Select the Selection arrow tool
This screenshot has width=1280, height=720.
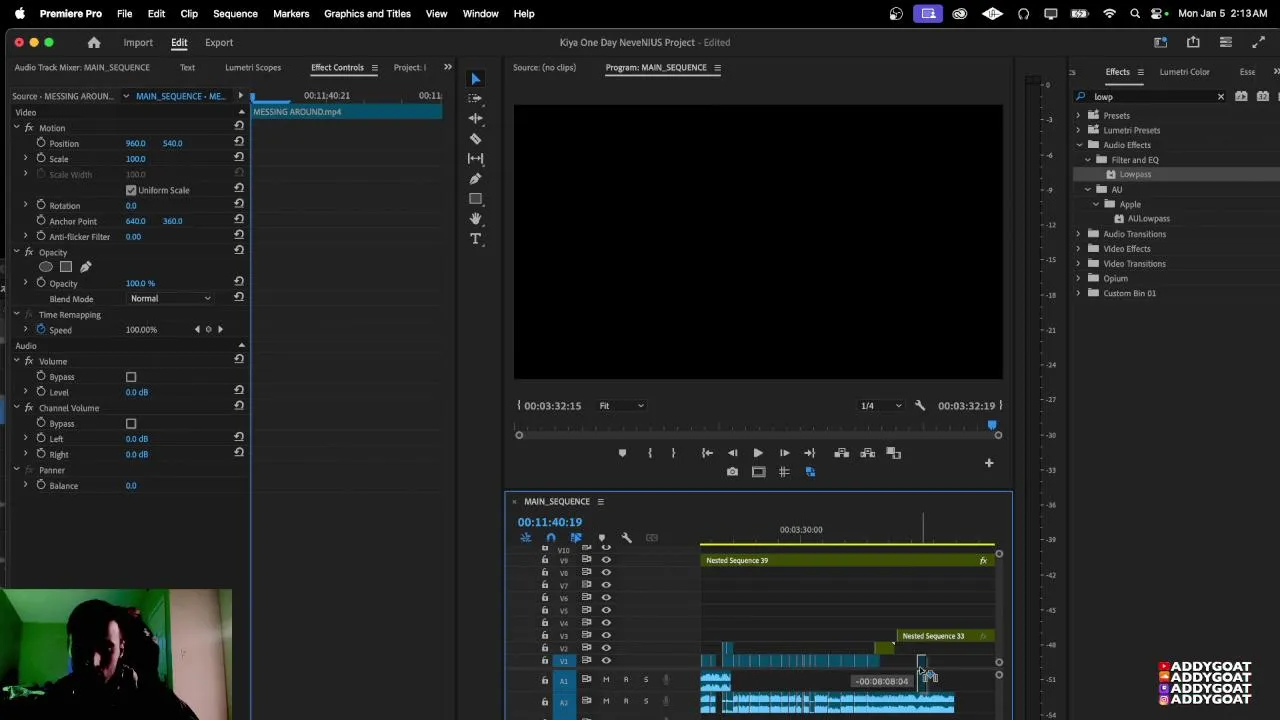point(476,79)
